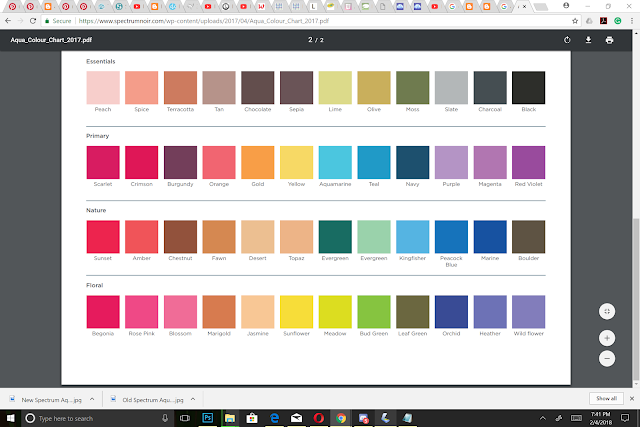Download the PDF file
Viewport: 640px width, 427px height.
(x=588, y=40)
